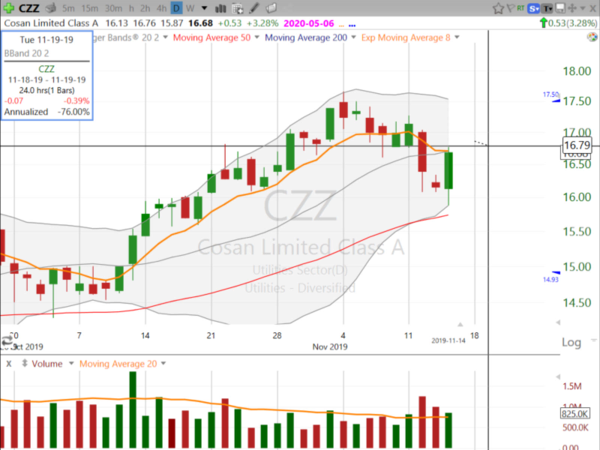This screenshot has height=450, width=600.
Task: Click the move-window crosshair arrows icon
Action: (x=572, y=8)
